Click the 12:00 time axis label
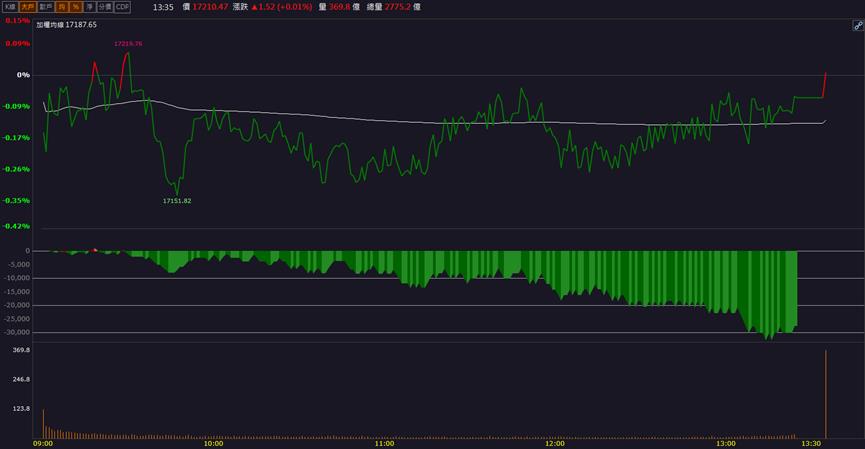Image resolution: width=865 pixels, height=449 pixels. [555, 443]
